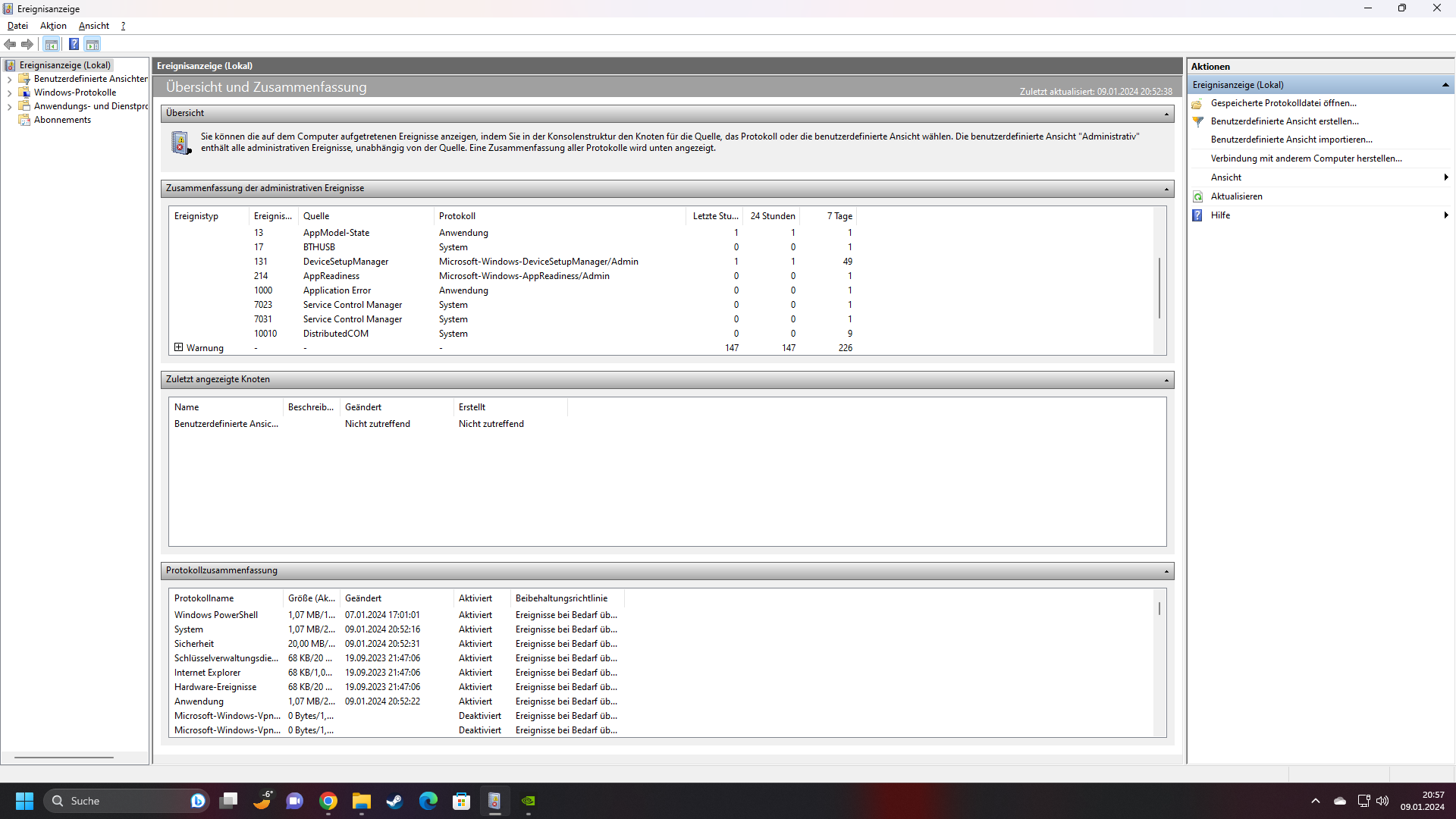This screenshot has width=1456, height=819.
Task: Open the Aktion menu
Action: click(x=53, y=26)
